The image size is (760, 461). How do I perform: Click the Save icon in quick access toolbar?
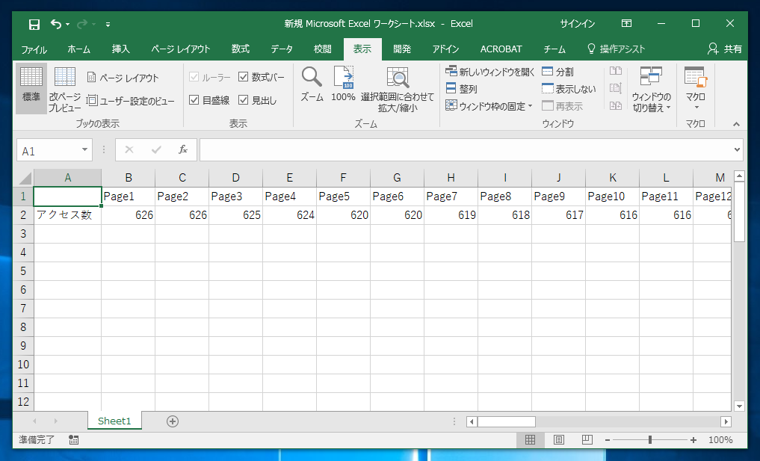click(x=34, y=24)
